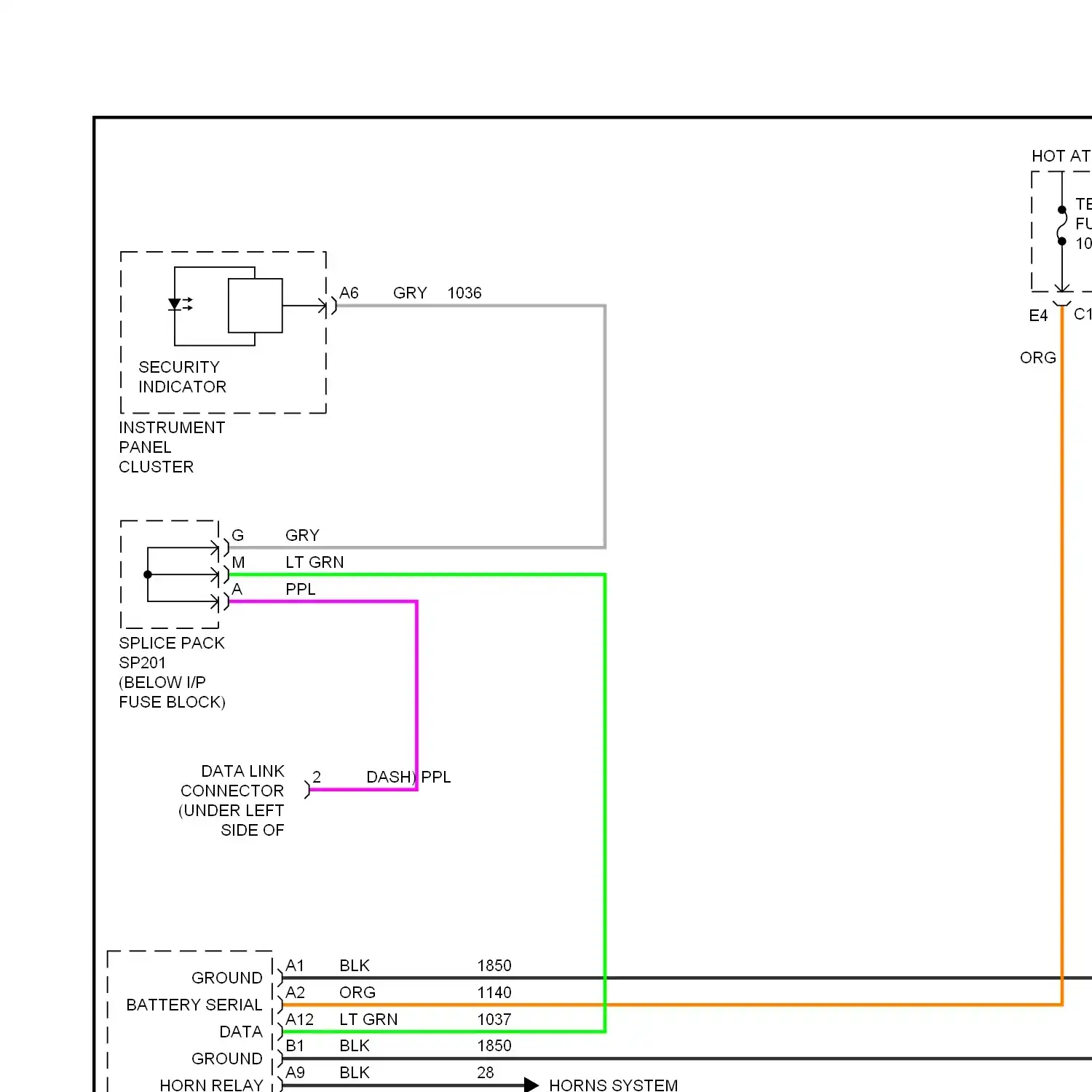Select the (BELOW I/P FUSE BLOCK) text
This screenshot has height=1092, width=1092.
tap(172, 692)
